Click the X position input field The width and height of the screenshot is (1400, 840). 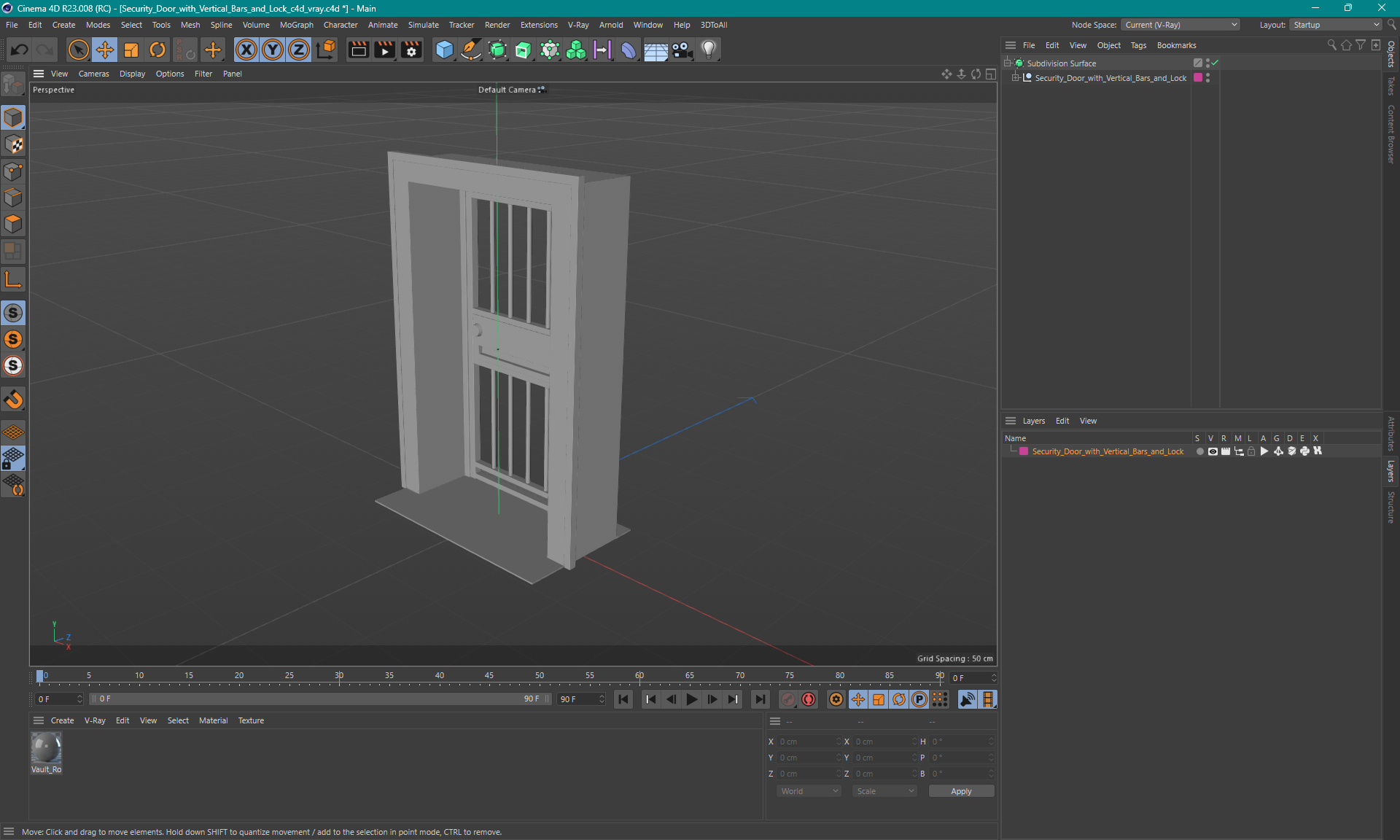coord(808,742)
